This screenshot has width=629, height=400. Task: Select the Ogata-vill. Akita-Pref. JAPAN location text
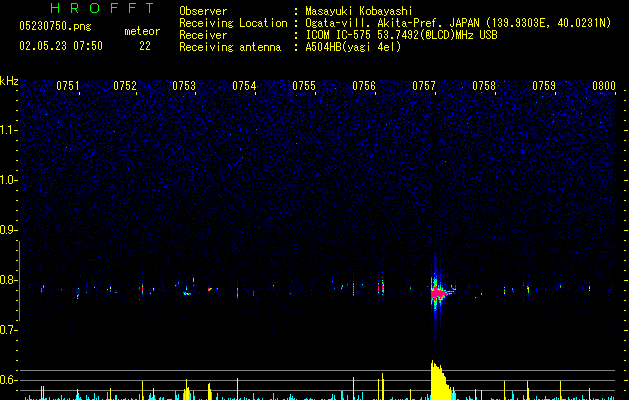(x=458, y=23)
